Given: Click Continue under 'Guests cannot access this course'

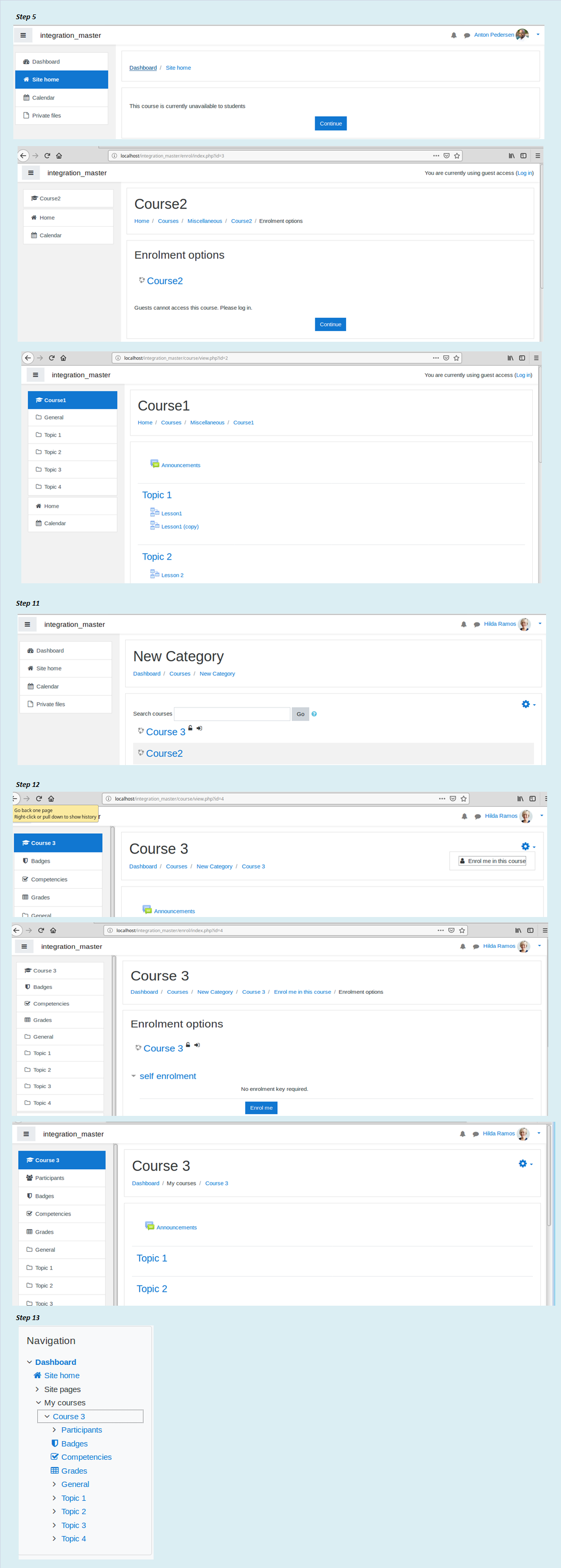Looking at the screenshot, I should 330,325.
